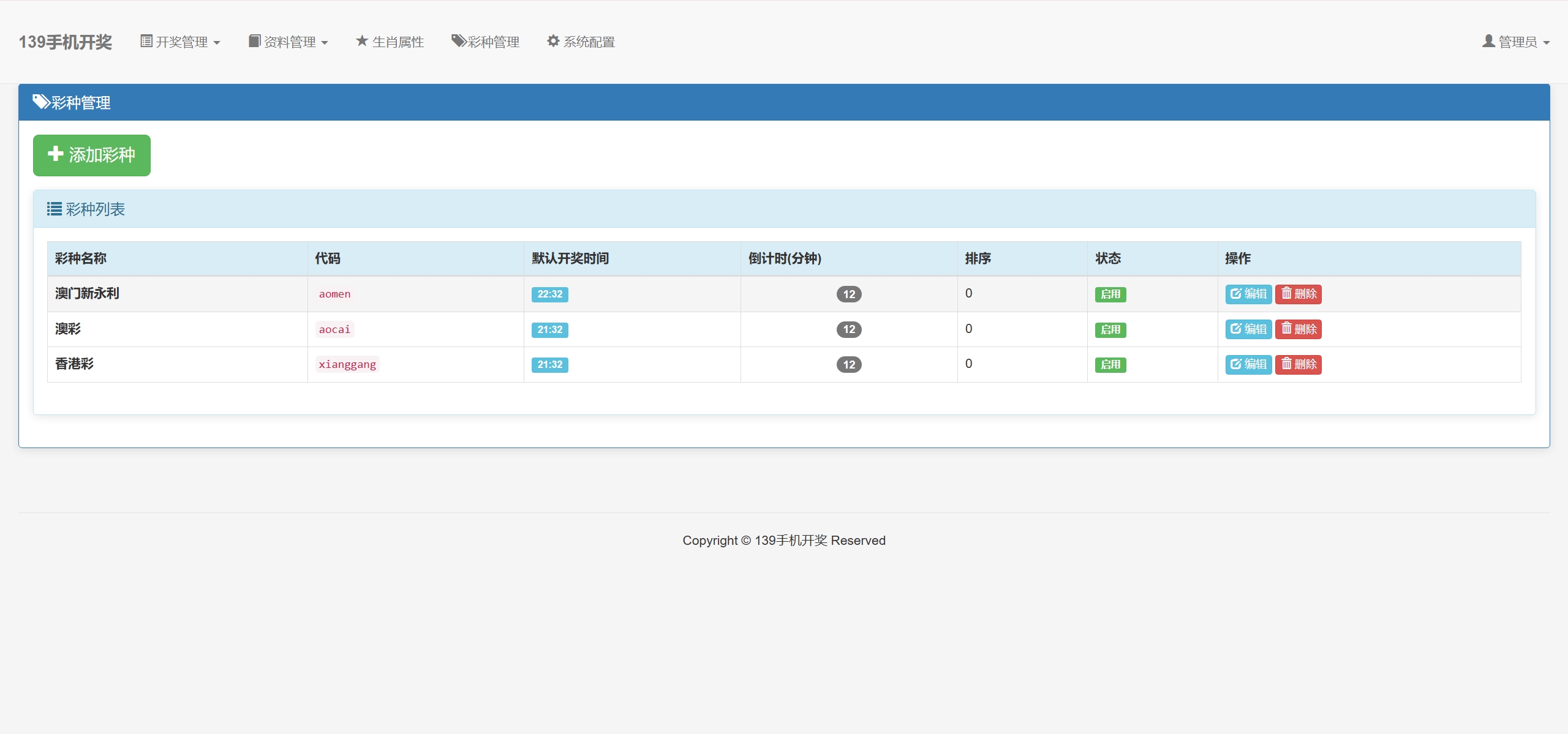
Task: Click the trash icon in 澳门新永利 delete button
Action: (1286, 293)
